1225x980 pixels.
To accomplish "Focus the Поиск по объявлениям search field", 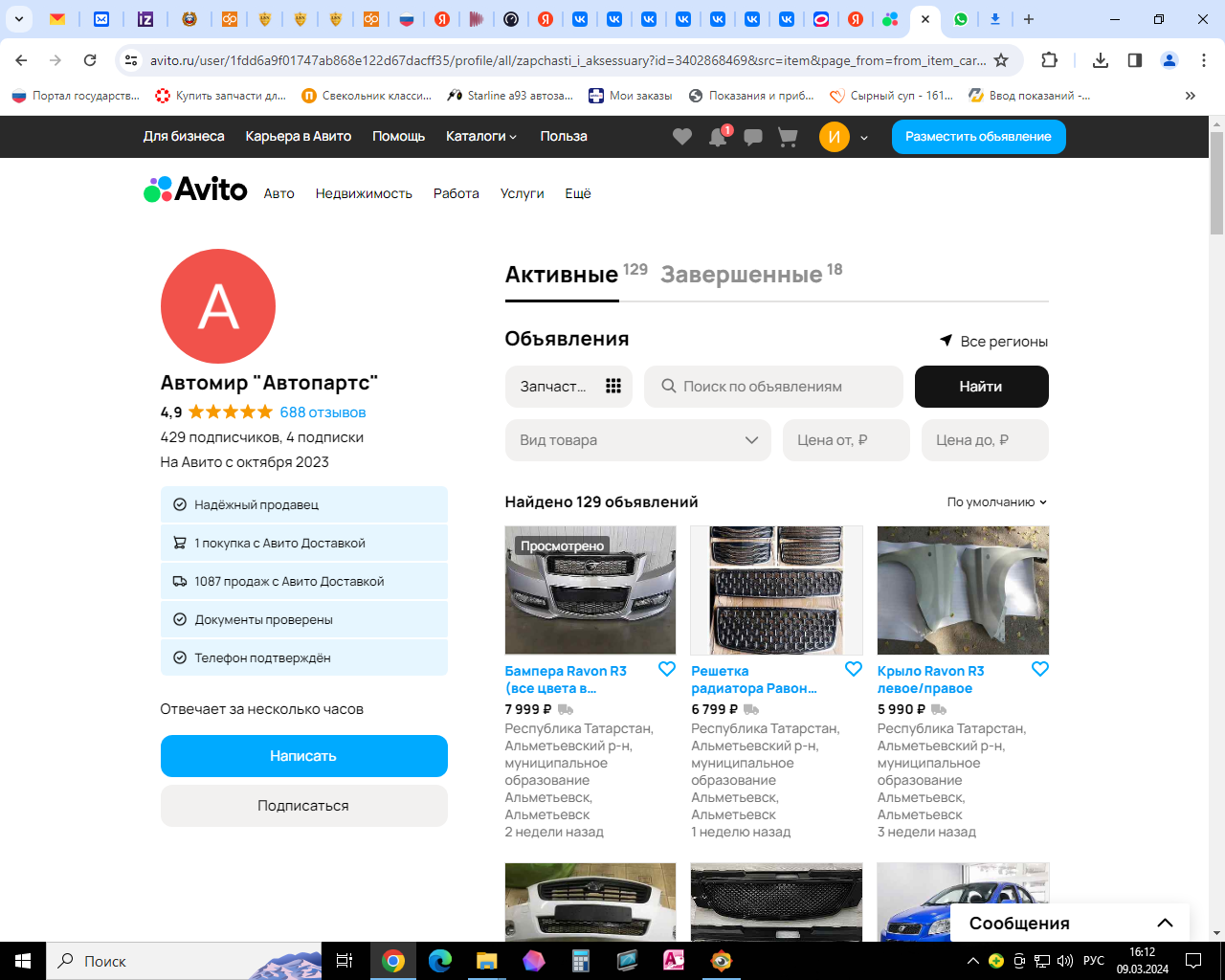I will [x=773, y=387].
